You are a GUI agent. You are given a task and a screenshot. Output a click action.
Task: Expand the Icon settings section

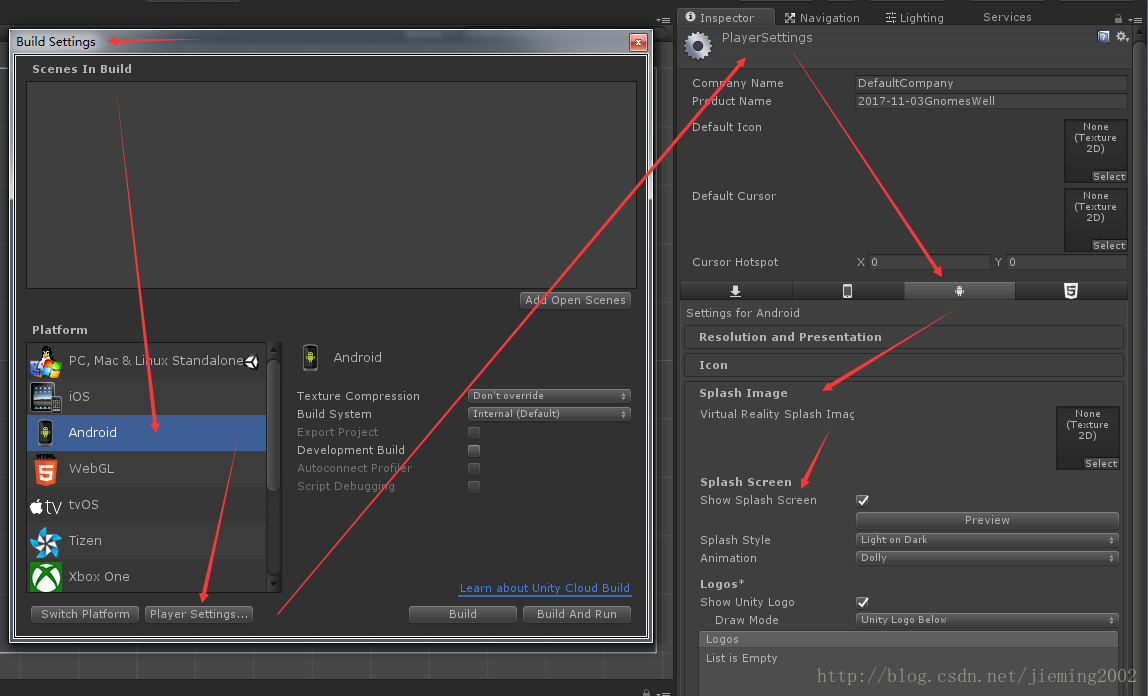click(x=903, y=365)
